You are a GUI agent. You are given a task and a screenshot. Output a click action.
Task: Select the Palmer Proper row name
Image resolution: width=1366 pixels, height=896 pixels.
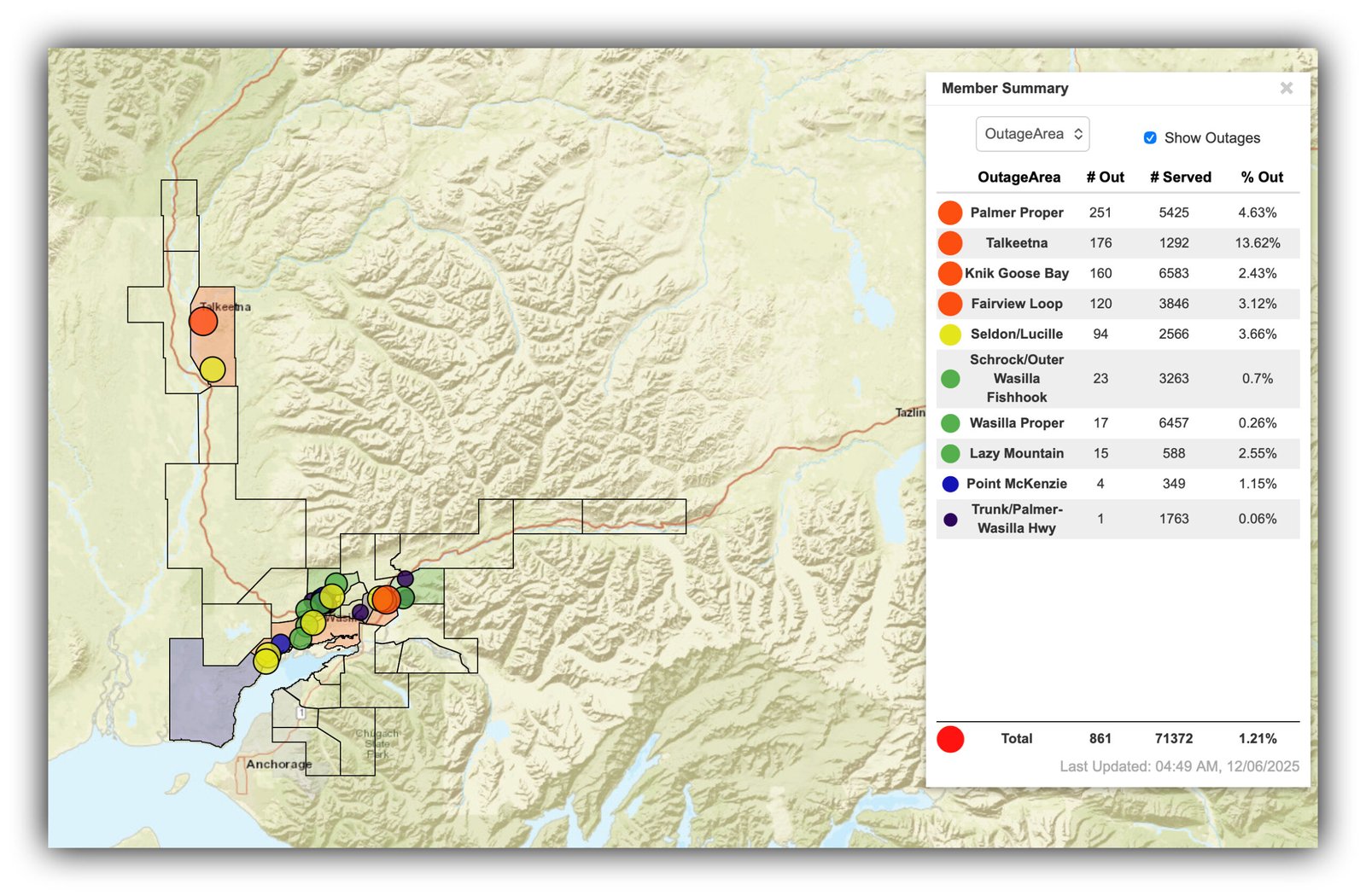(x=1016, y=212)
